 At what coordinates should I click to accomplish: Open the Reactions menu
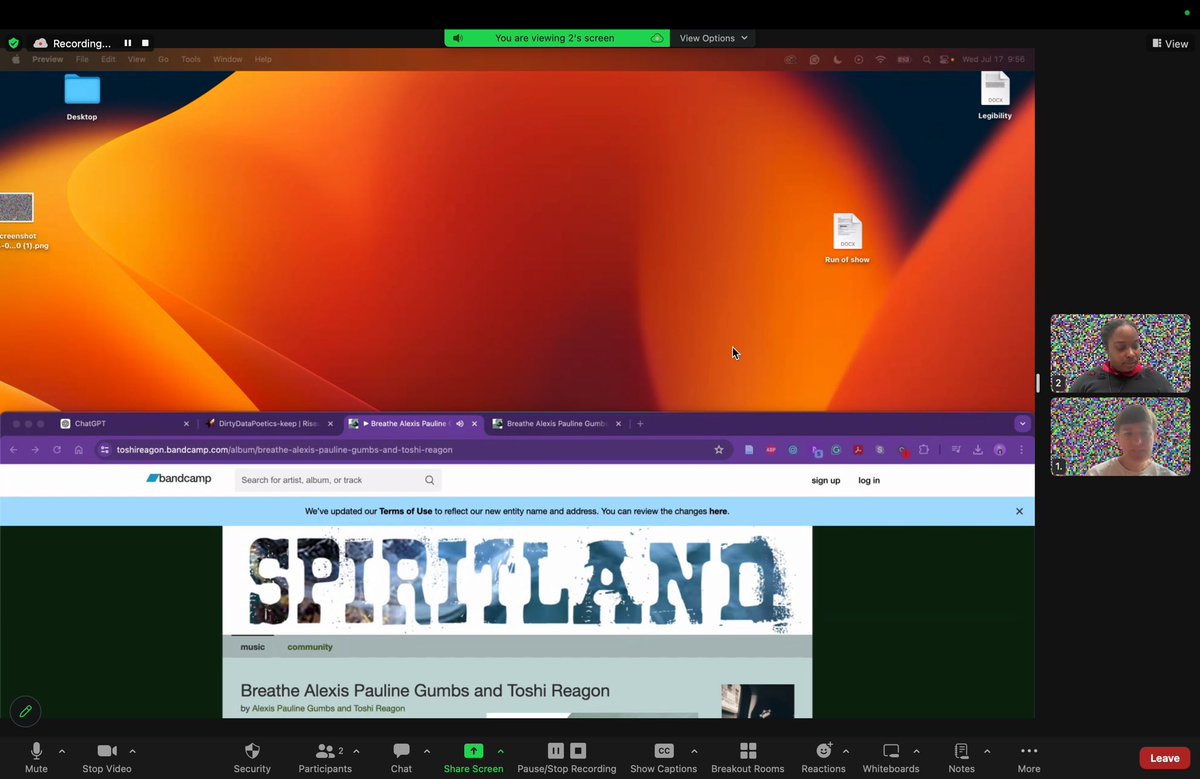pyautogui.click(x=823, y=757)
